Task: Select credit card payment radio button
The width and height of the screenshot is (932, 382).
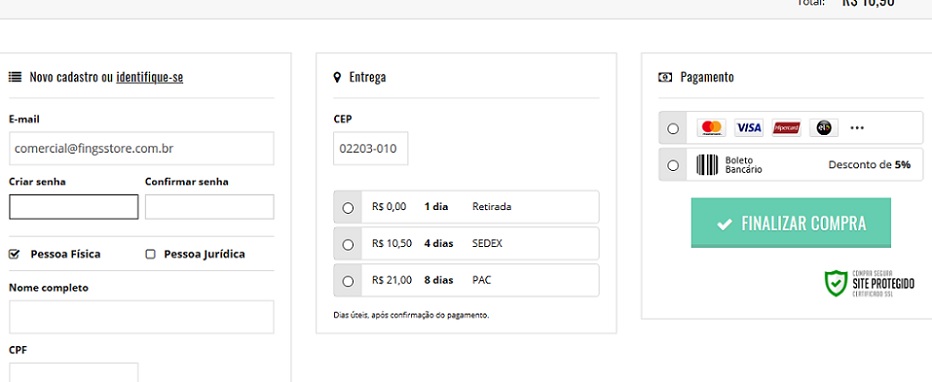Action: [673, 128]
